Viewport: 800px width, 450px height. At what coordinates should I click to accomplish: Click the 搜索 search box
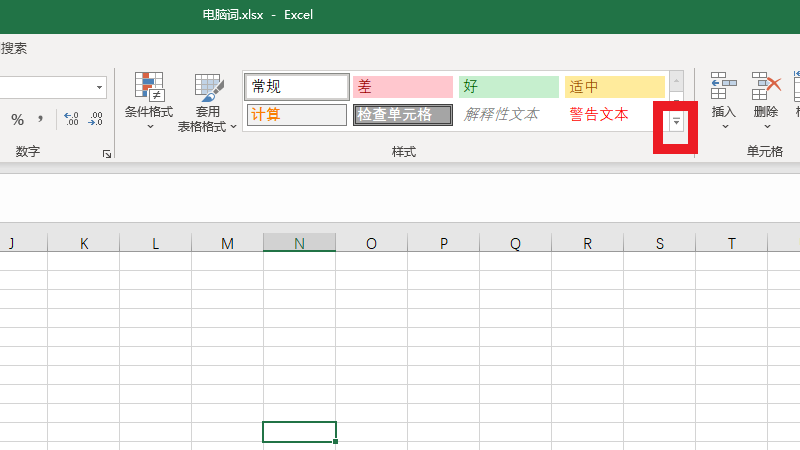click(x=14, y=48)
